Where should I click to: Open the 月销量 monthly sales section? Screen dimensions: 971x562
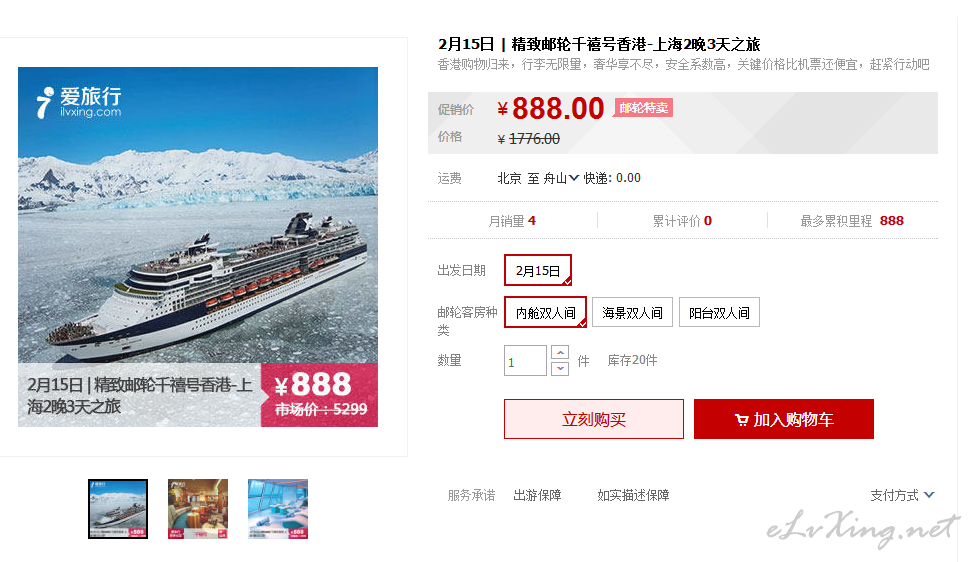point(512,221)
